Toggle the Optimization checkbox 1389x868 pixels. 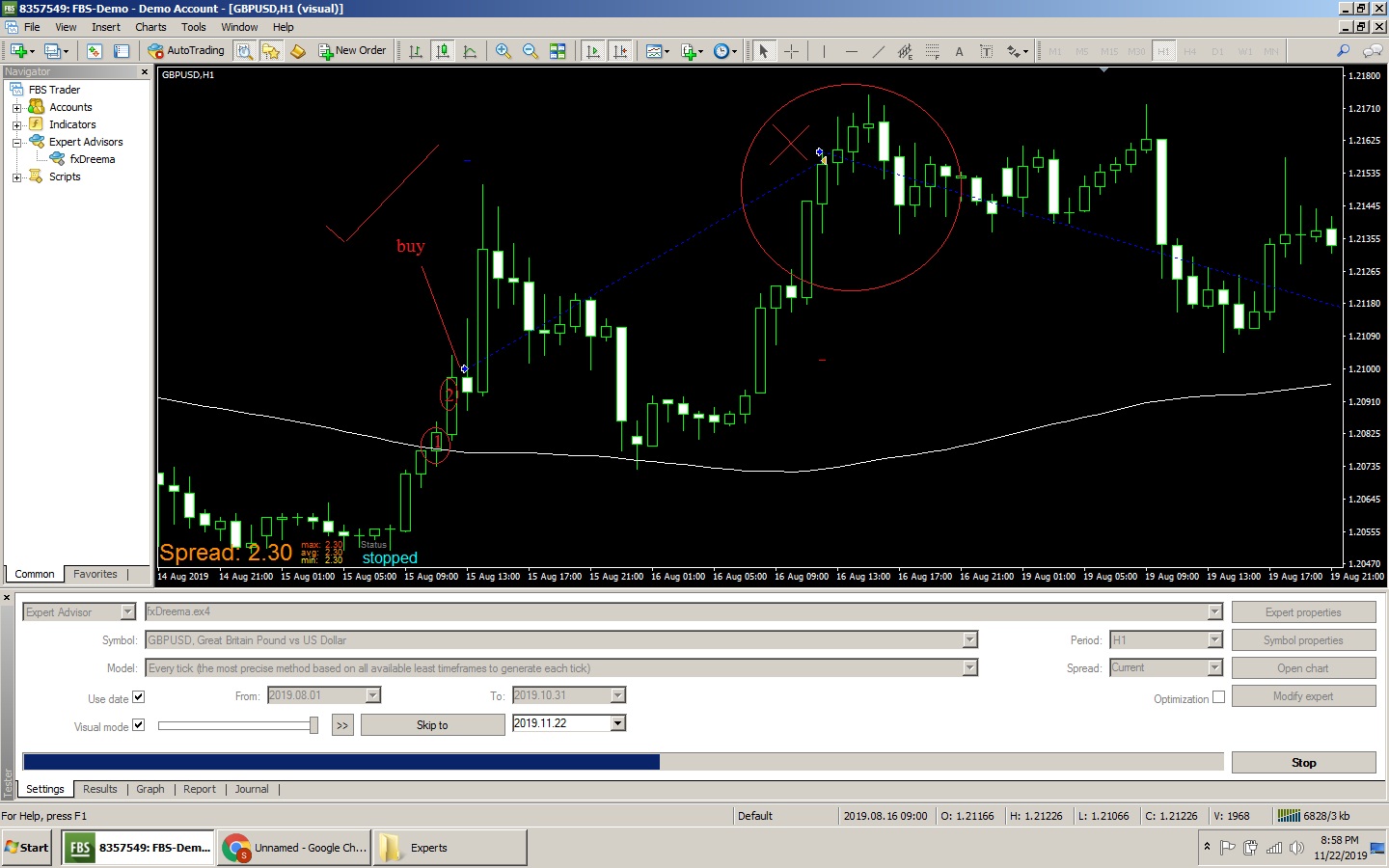click(x=1218, y=697)
